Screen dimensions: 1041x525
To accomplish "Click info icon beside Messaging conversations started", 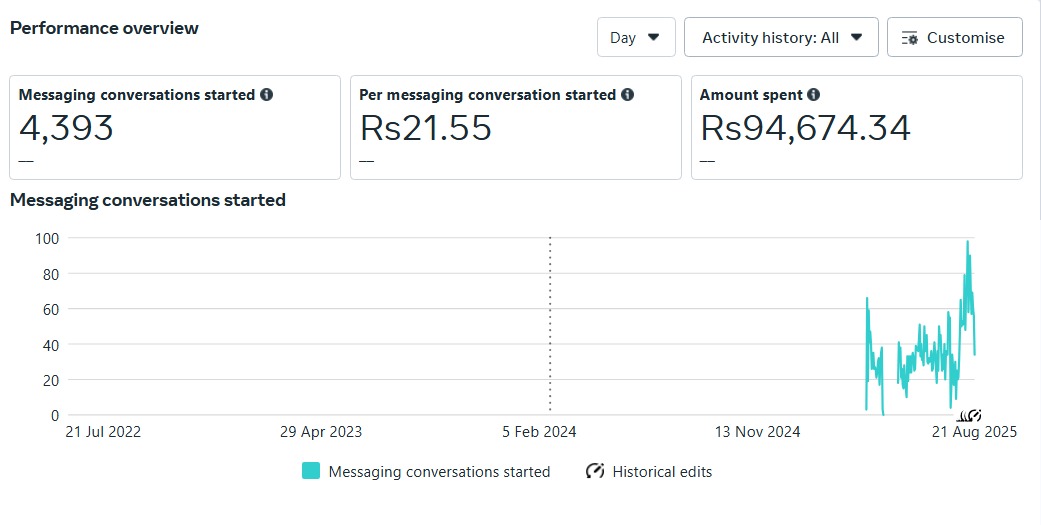I will 267,95.
